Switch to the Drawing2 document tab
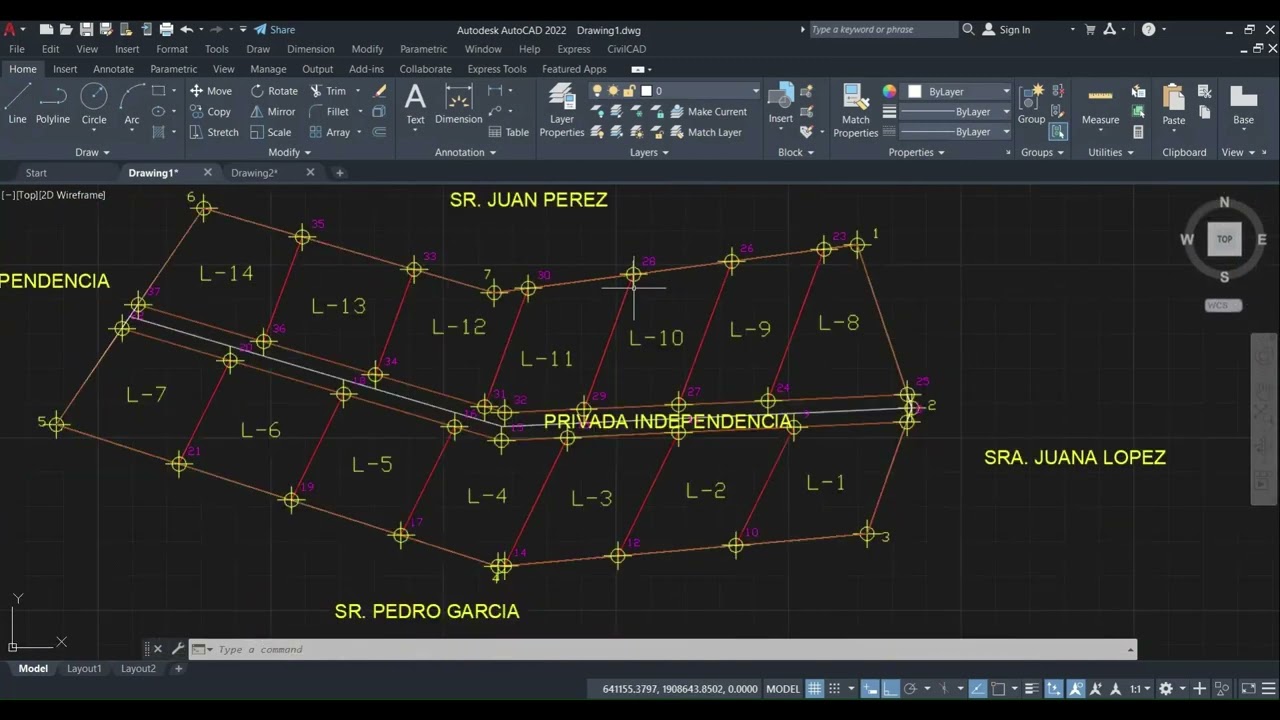This screenshot has height=720, width=1280. click(x=254, y=173)
